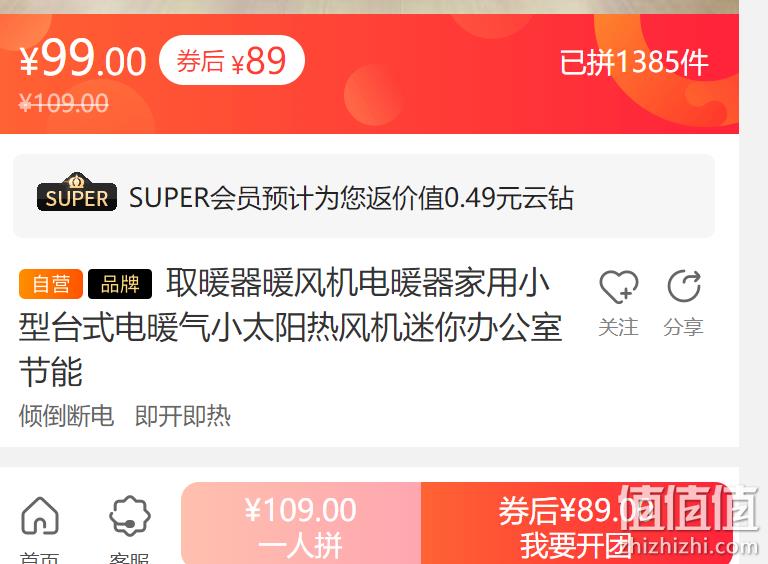This screenshot has height=564, width=768.
Task: Tap the 取暖器暖风机 product title text
Action: point(290,327)
